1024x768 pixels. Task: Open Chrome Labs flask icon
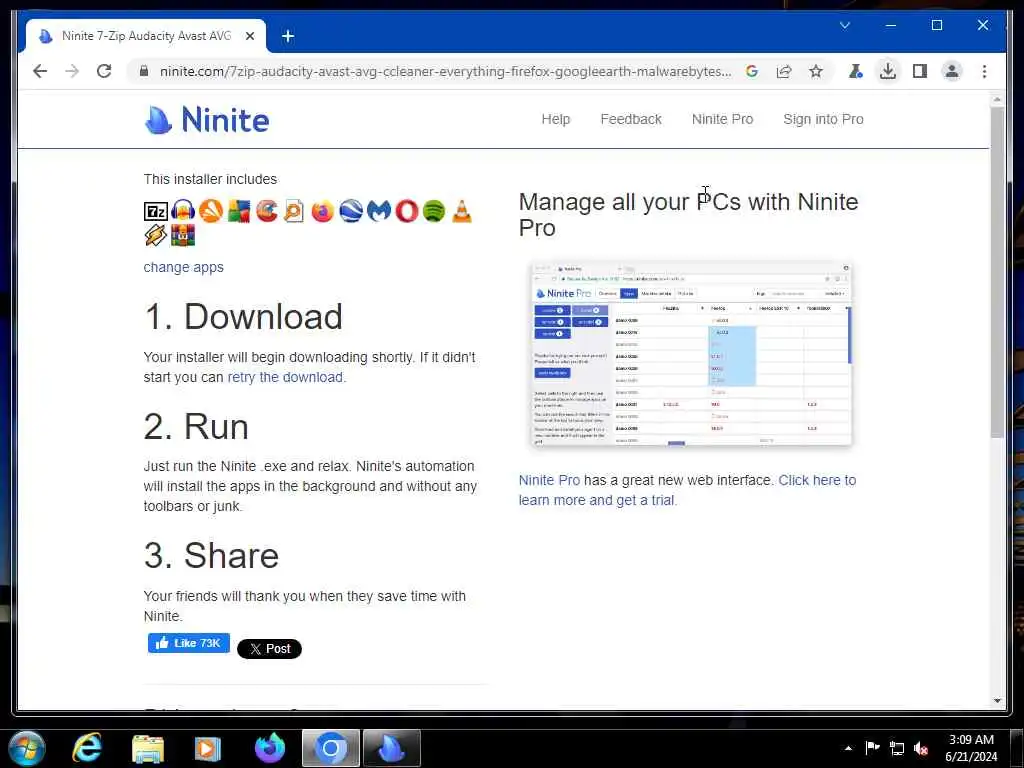[856, 71]
